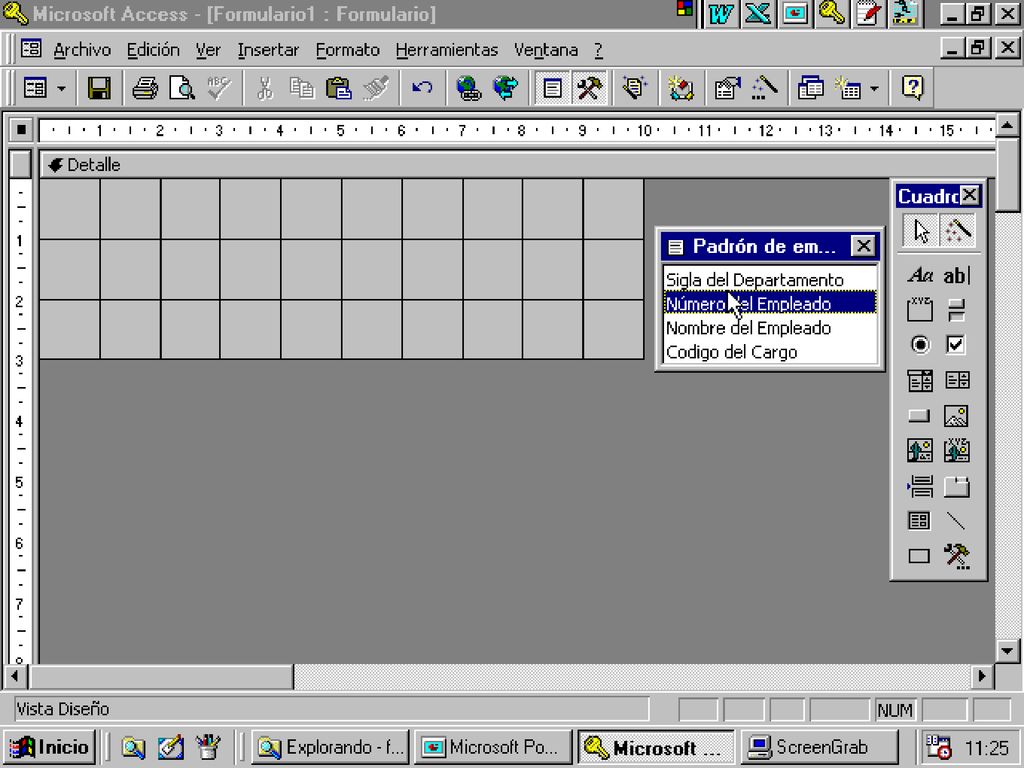Viewport: 1024px width, 768px height.
Task: Show the Database Window icon
Action: pyautogui.click(x=810, y=88)
